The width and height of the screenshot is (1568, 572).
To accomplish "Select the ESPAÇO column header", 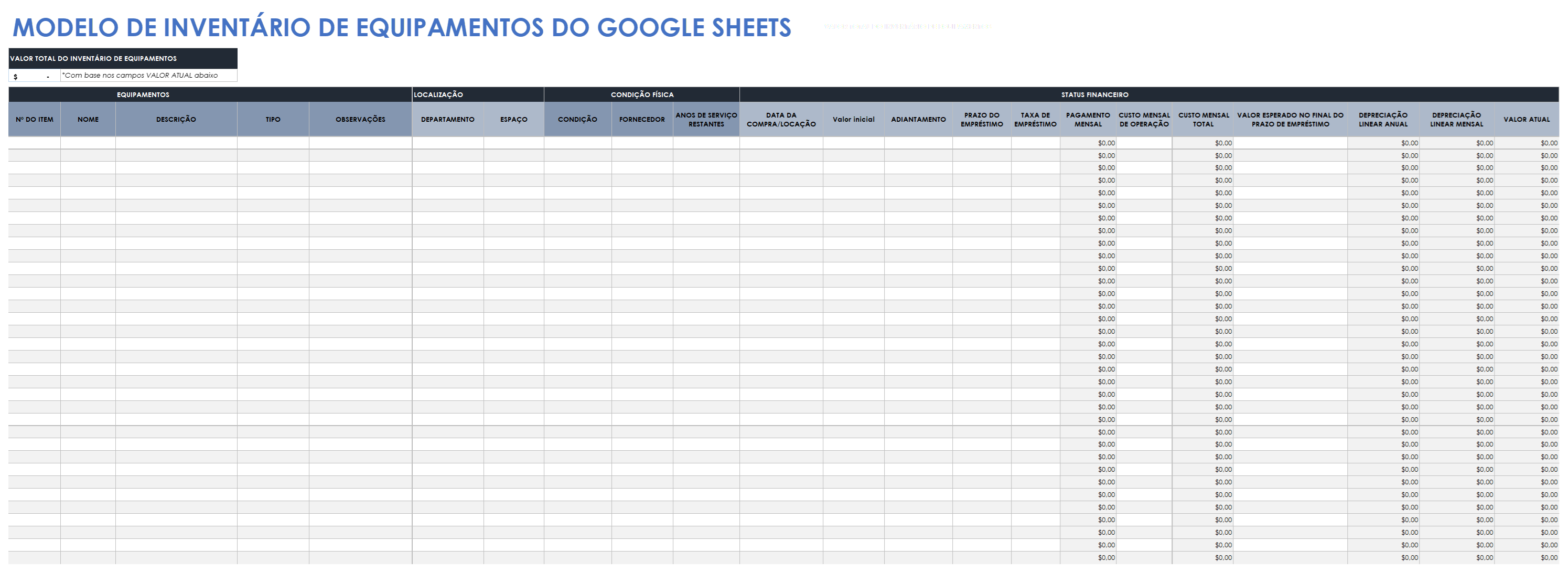I will click(514, 120).
